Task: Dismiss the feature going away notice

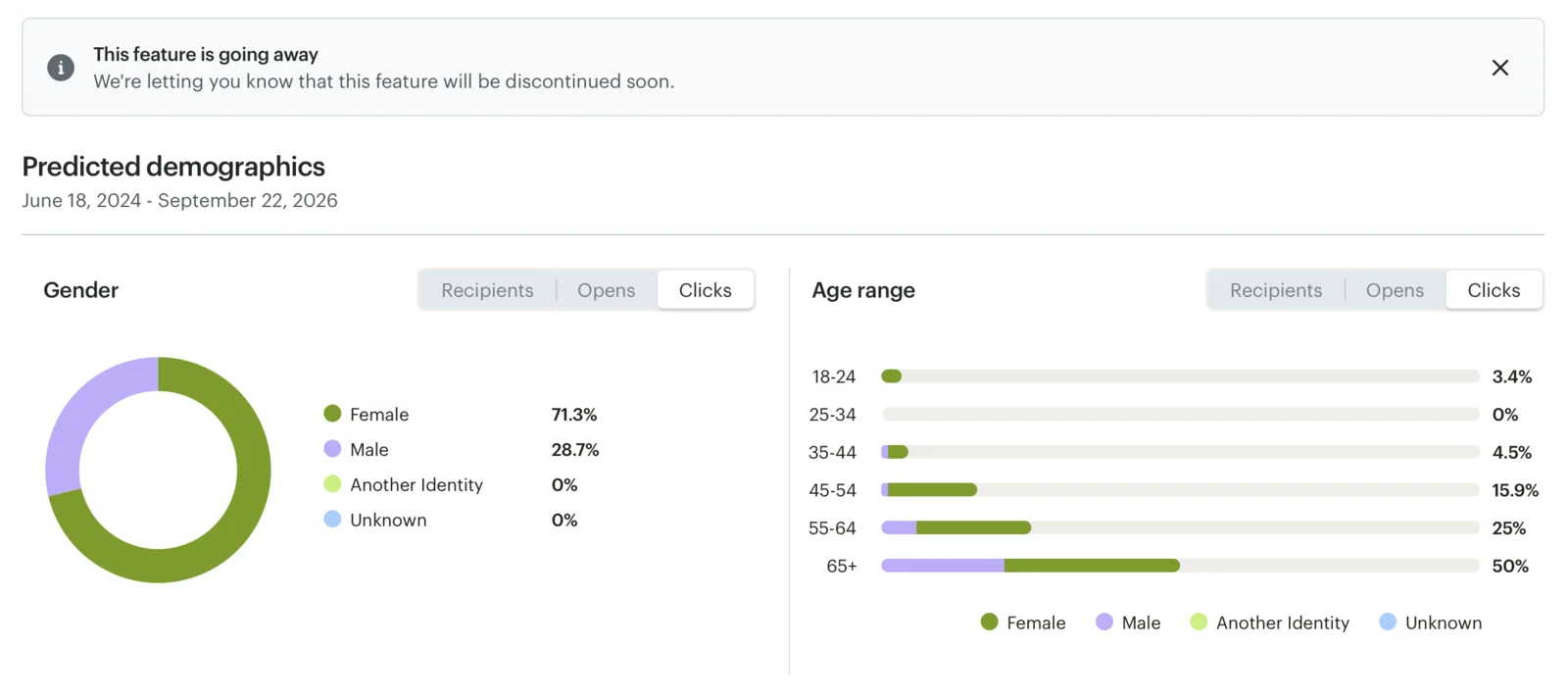Action: (x=1499, y=68)
